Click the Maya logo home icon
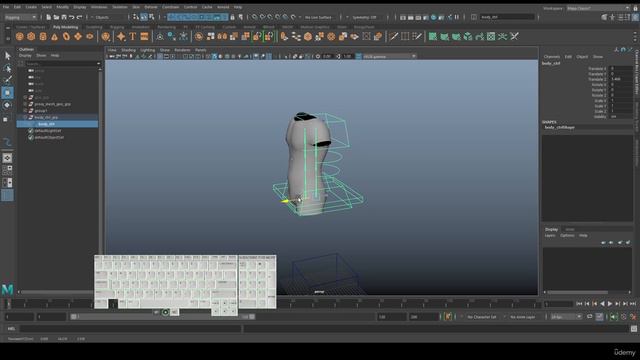 7,290
